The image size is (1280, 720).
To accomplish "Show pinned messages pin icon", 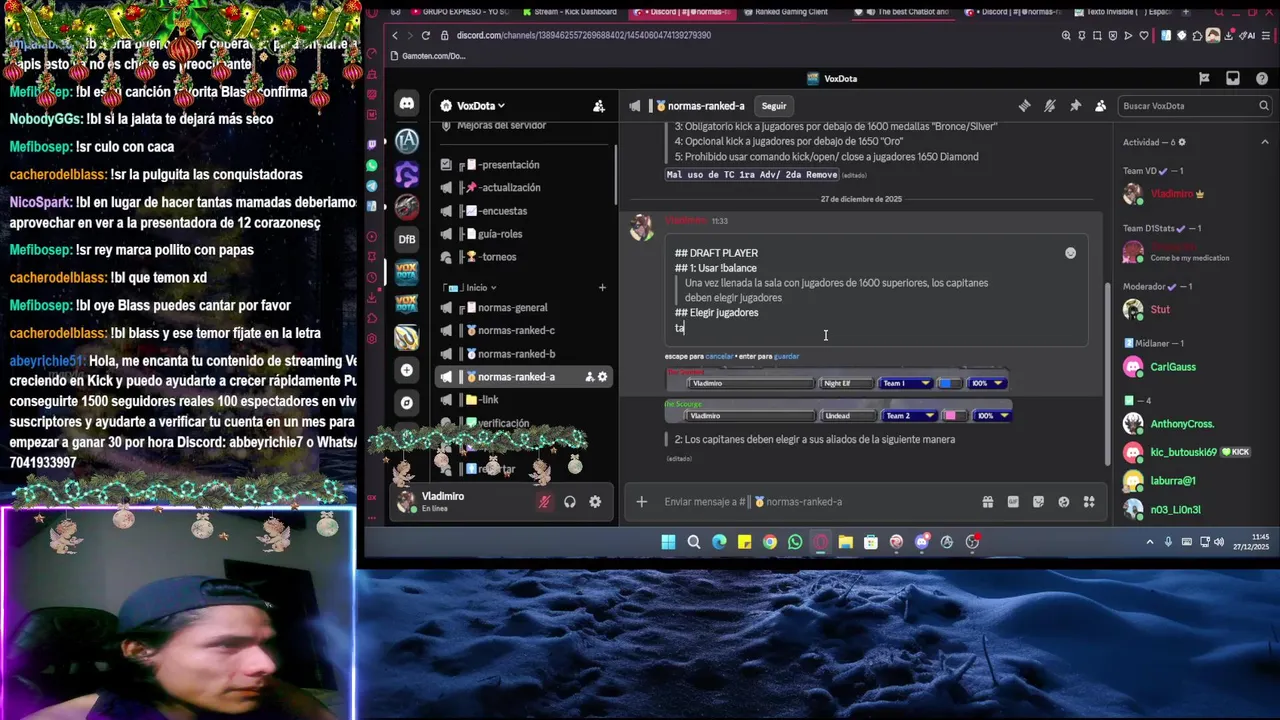I will 1075,106.
